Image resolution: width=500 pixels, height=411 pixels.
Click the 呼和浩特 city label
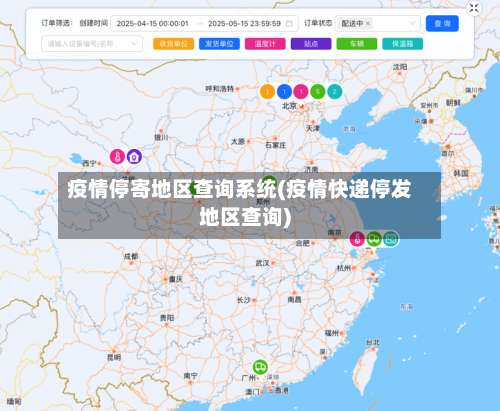click(220, 89)
